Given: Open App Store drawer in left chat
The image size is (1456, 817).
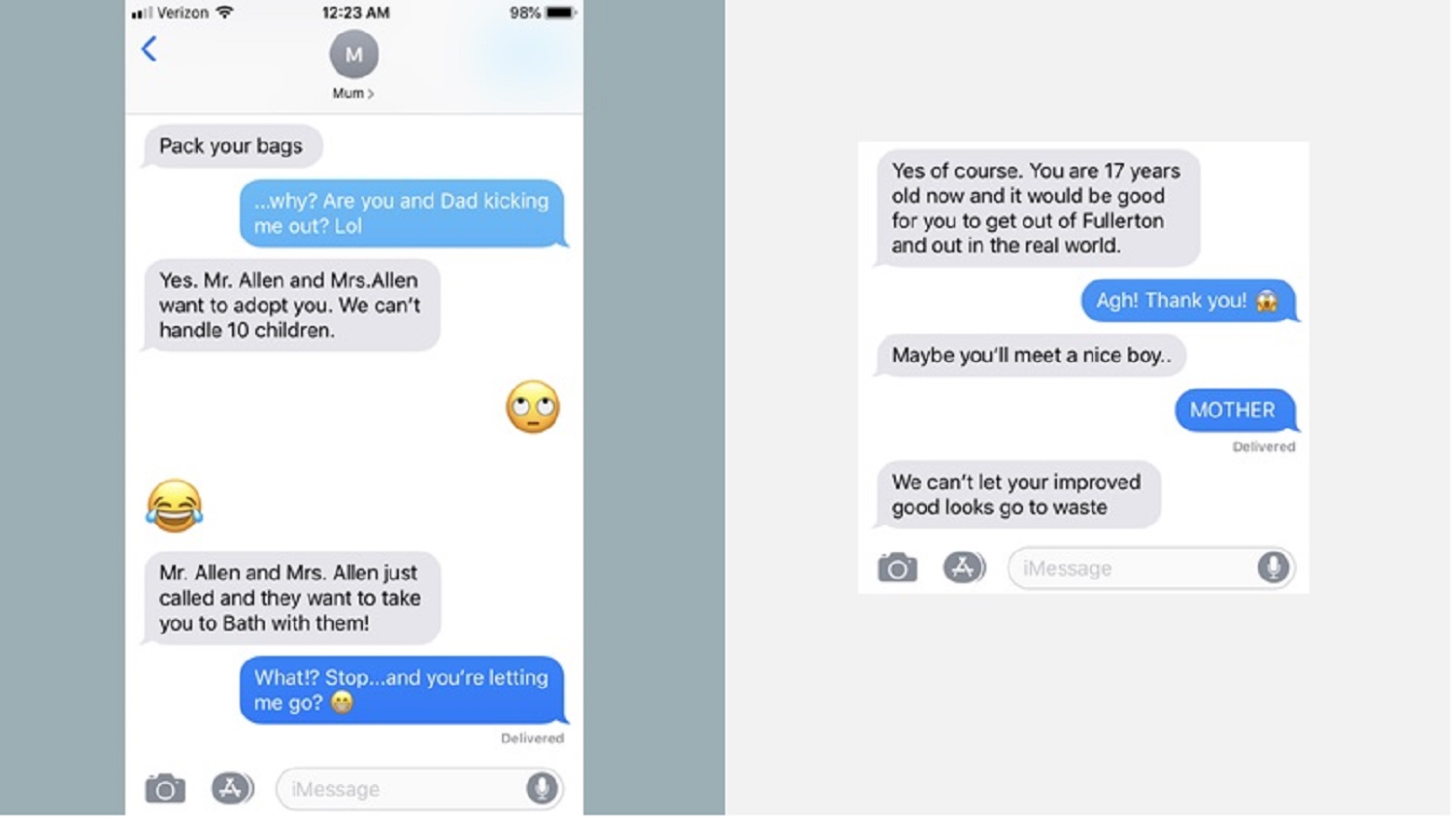Looking at the screenshot, I should 232,788.
